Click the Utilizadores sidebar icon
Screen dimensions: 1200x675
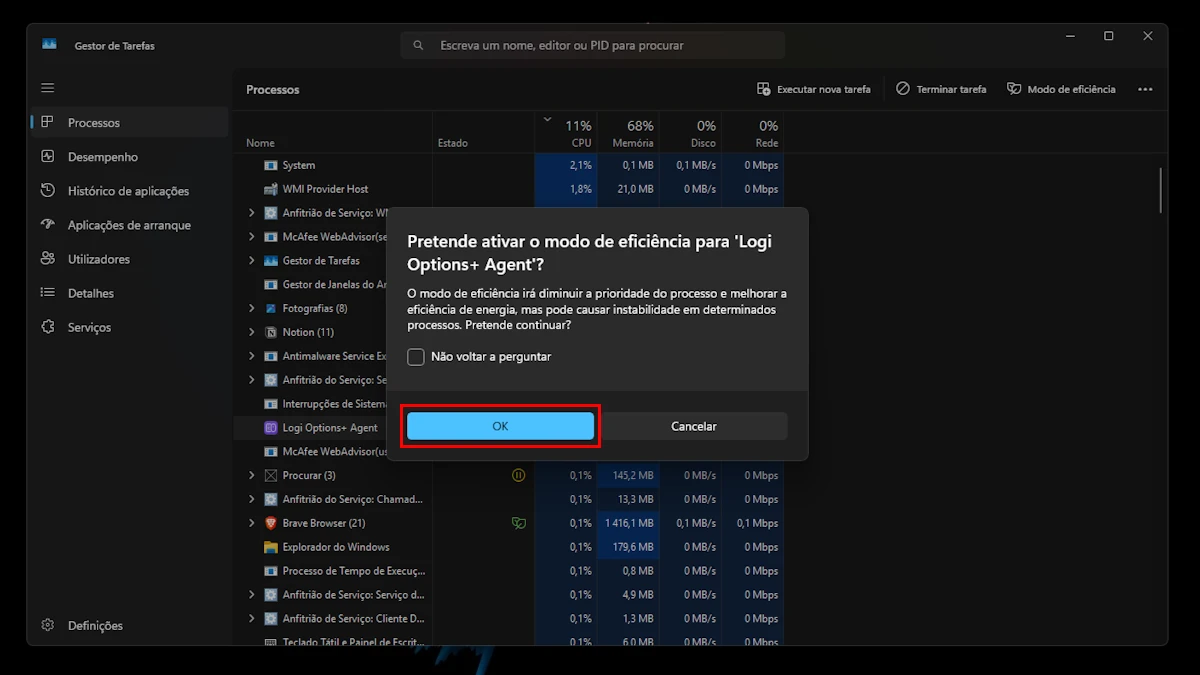click(x=48, y=259)
